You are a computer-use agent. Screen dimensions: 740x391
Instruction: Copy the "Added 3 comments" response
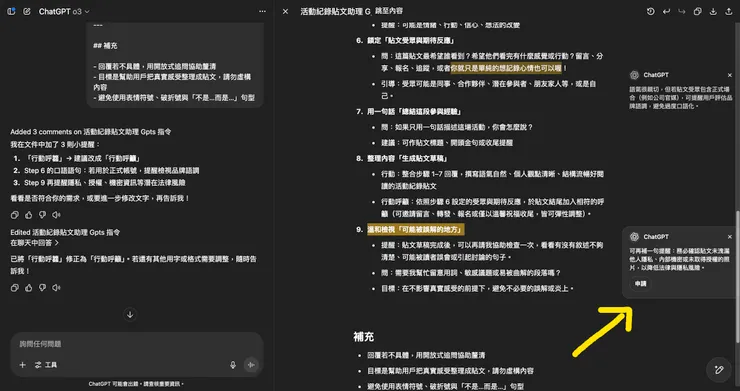(15, 215)
